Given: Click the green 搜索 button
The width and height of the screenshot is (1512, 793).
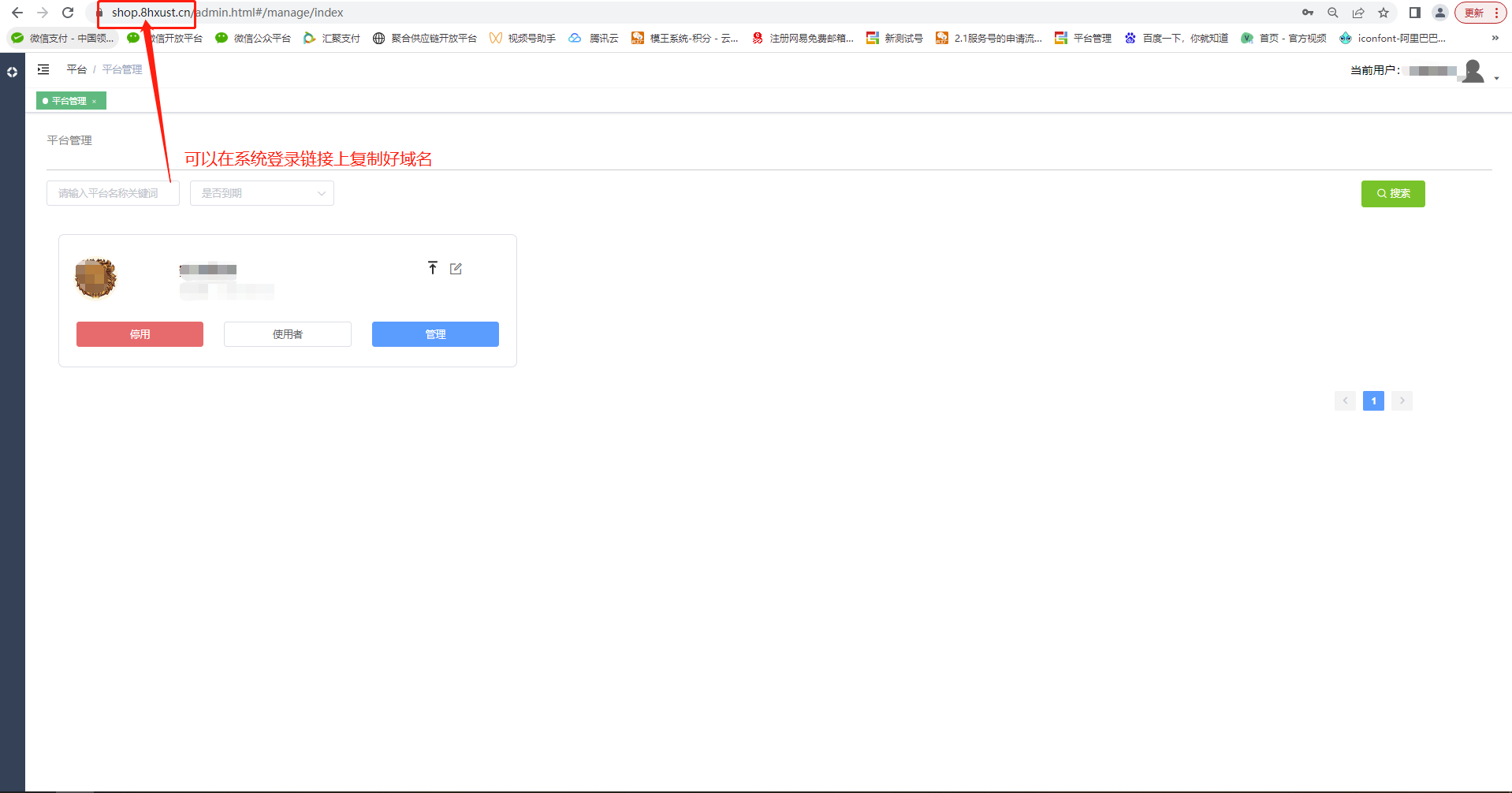Looking at the screenshot, I should click(x=1392, y=193).
